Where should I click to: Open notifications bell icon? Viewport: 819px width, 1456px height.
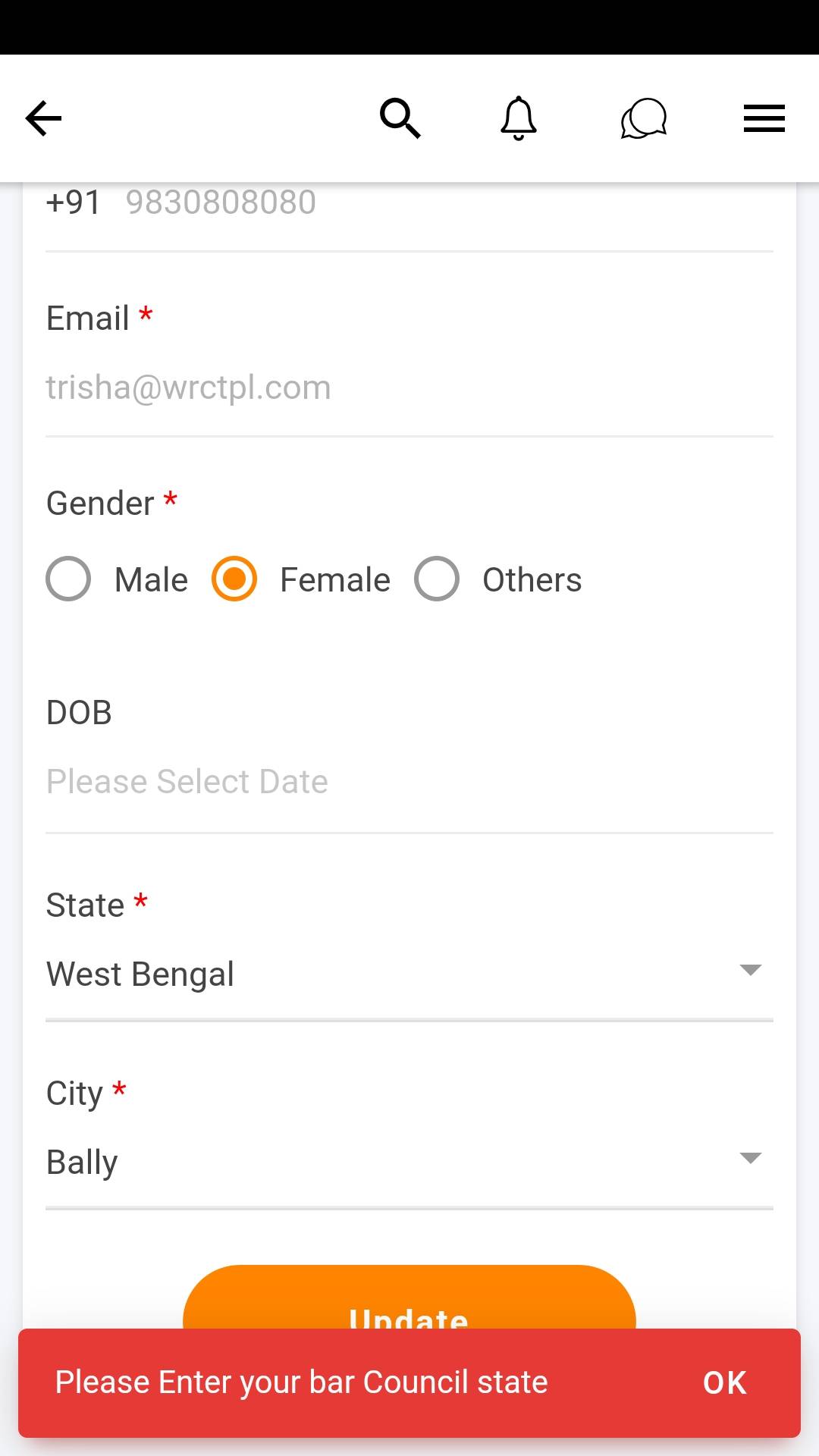519,118
